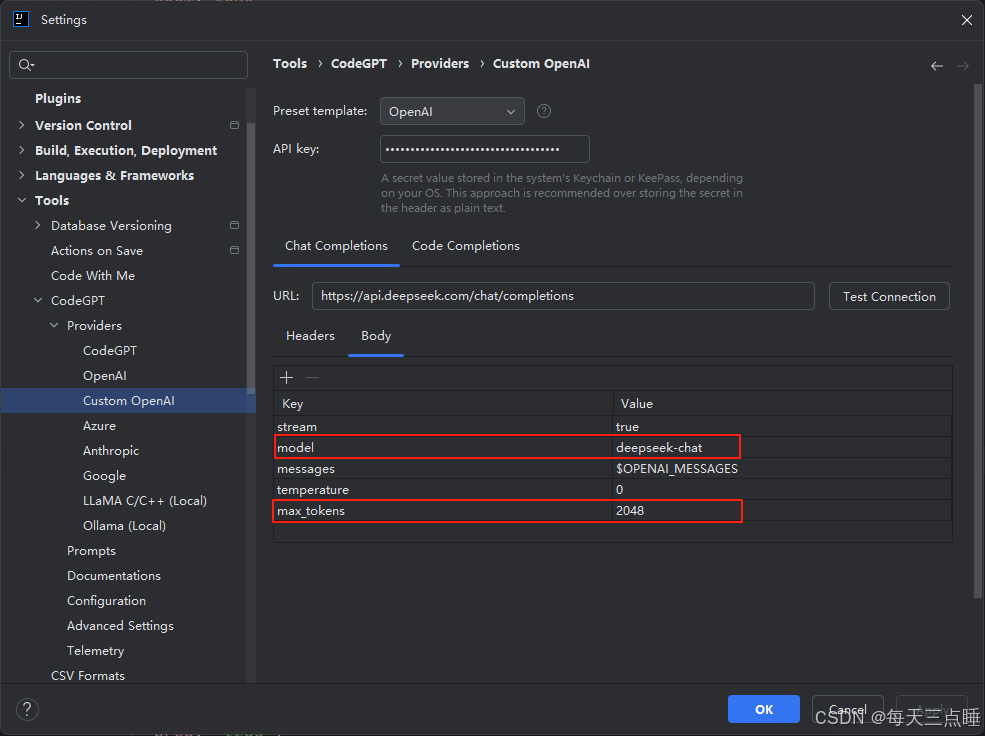Click the Value column header
Screen dimensions: 985x736
782,403
